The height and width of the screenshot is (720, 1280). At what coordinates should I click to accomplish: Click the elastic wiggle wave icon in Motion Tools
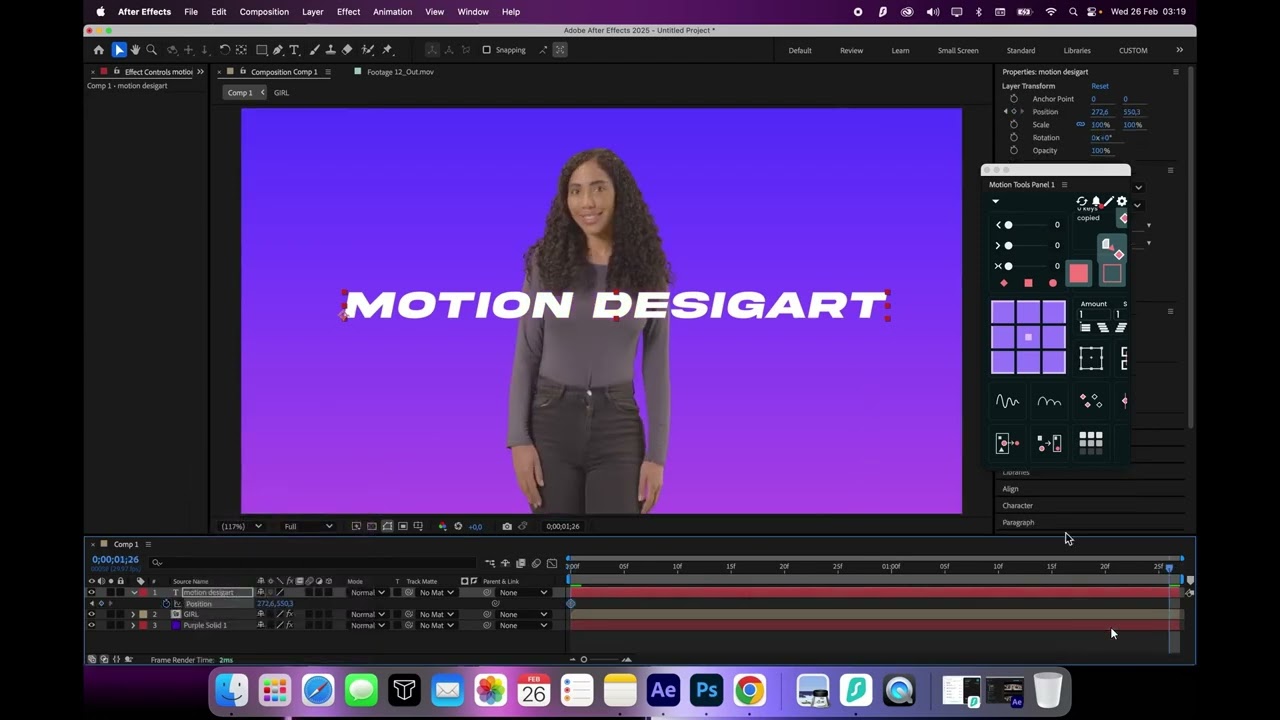tap(1007, 401)
